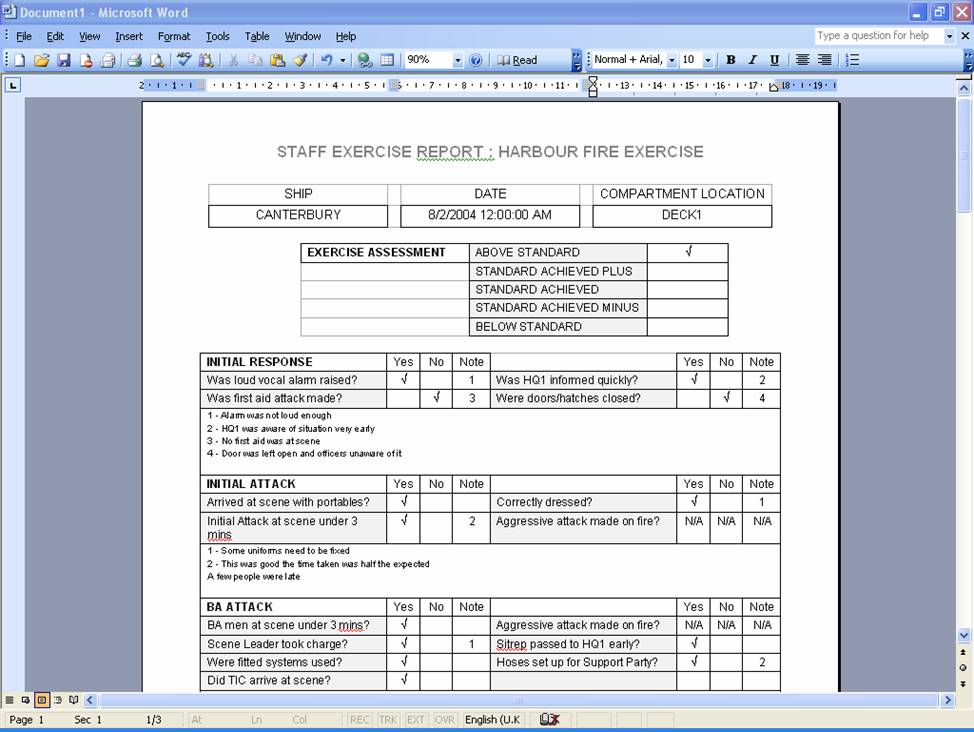Toggle Italic formatting
Image resolution: width=974 pixels, height=732 pixels.
coord(752,60)
